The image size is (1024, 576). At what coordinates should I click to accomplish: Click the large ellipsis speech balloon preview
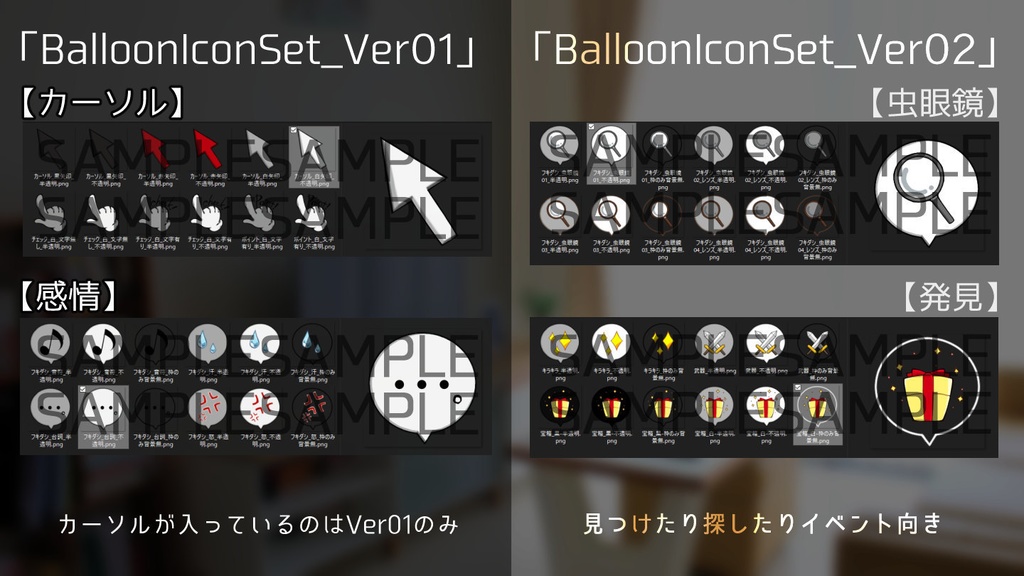tap(422, 387)
